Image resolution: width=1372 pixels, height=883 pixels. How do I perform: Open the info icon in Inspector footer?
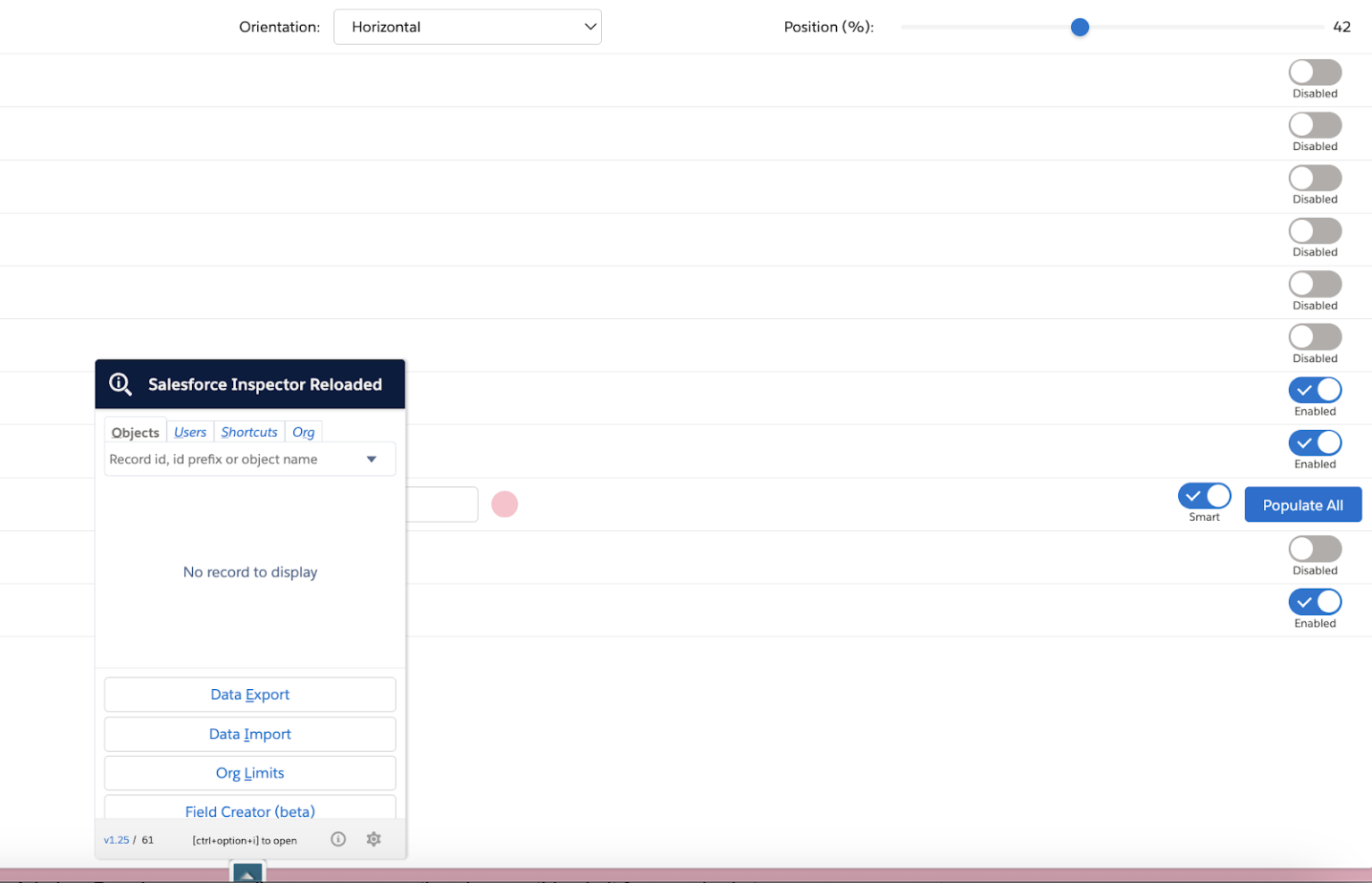click(x=339, y=839)
